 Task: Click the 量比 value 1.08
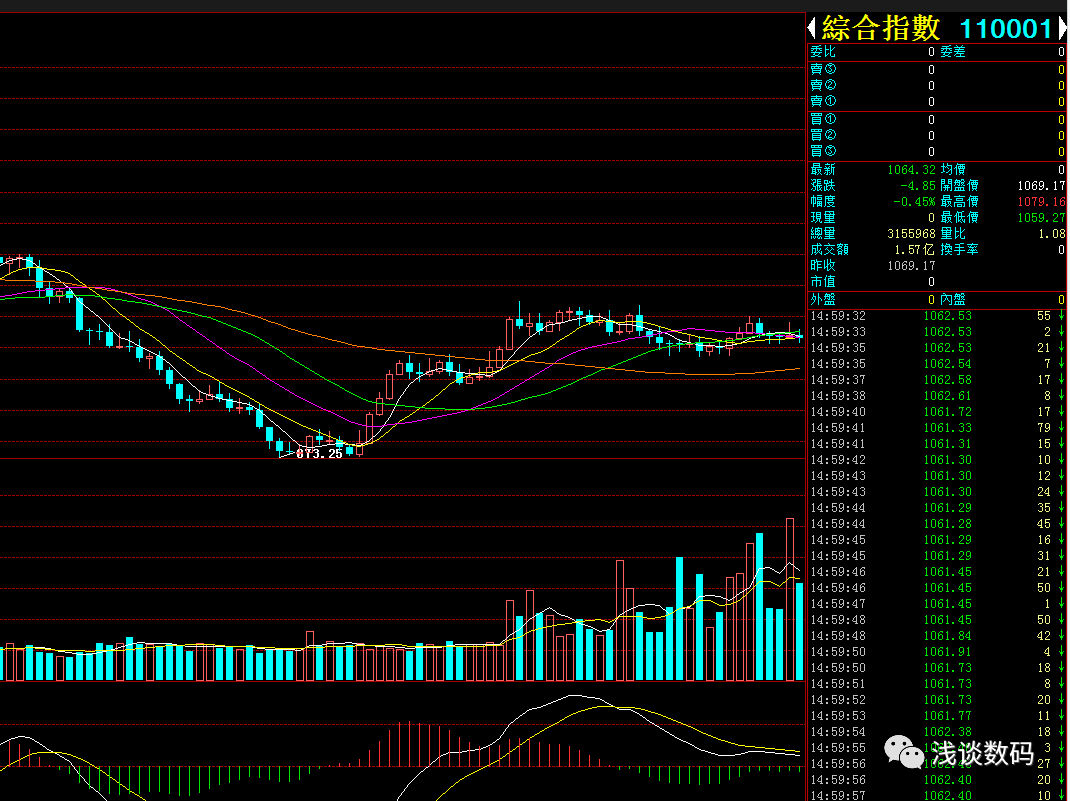tap(1052, 234)
